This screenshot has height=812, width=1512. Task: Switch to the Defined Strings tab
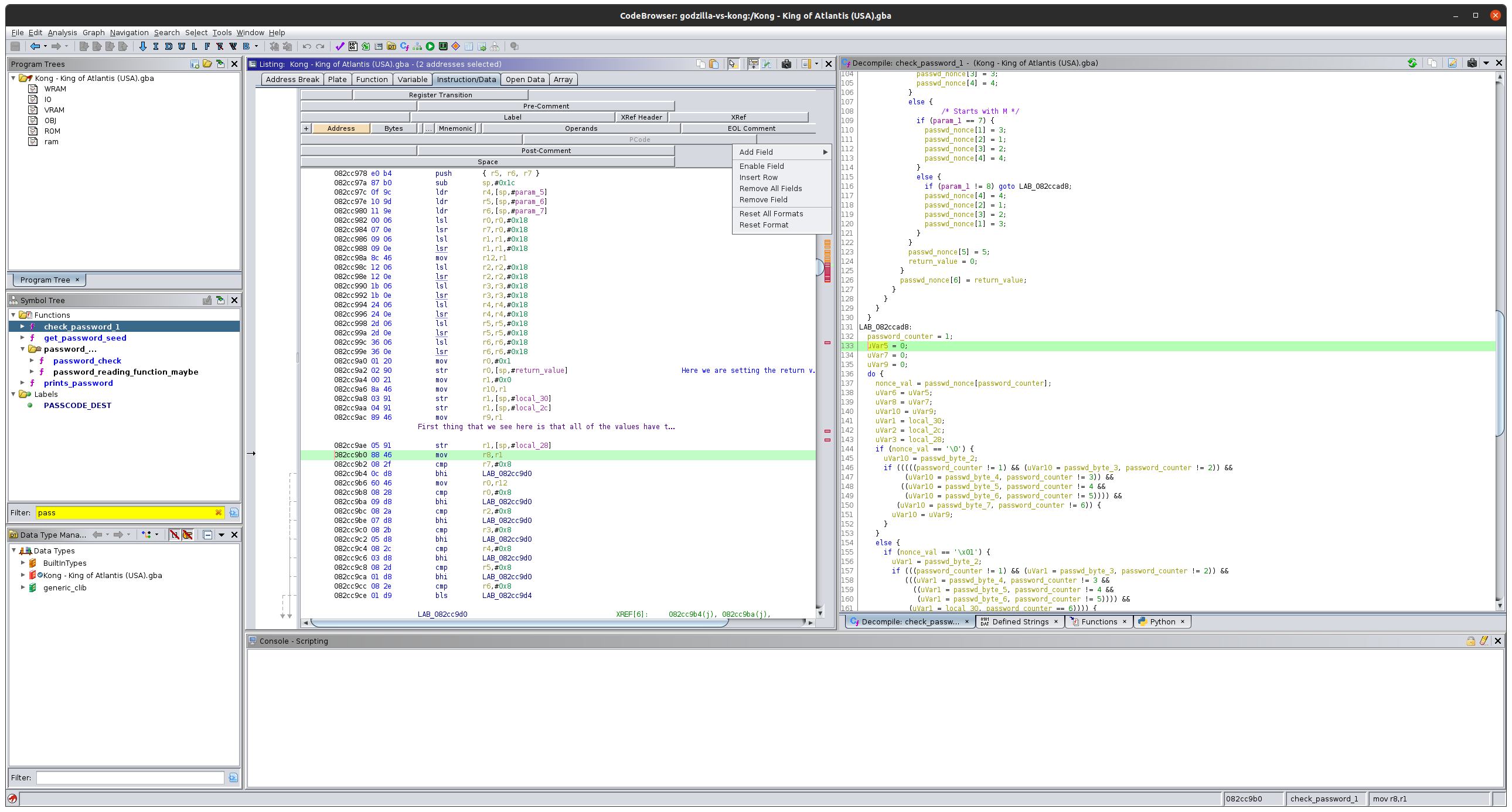point(1020,622)
